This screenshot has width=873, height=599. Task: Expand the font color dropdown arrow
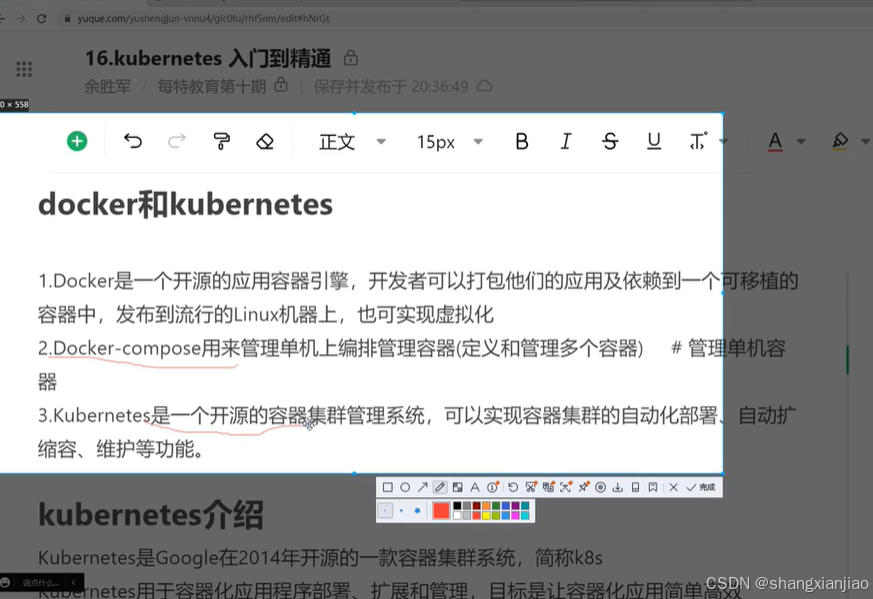tap(801, 141)
